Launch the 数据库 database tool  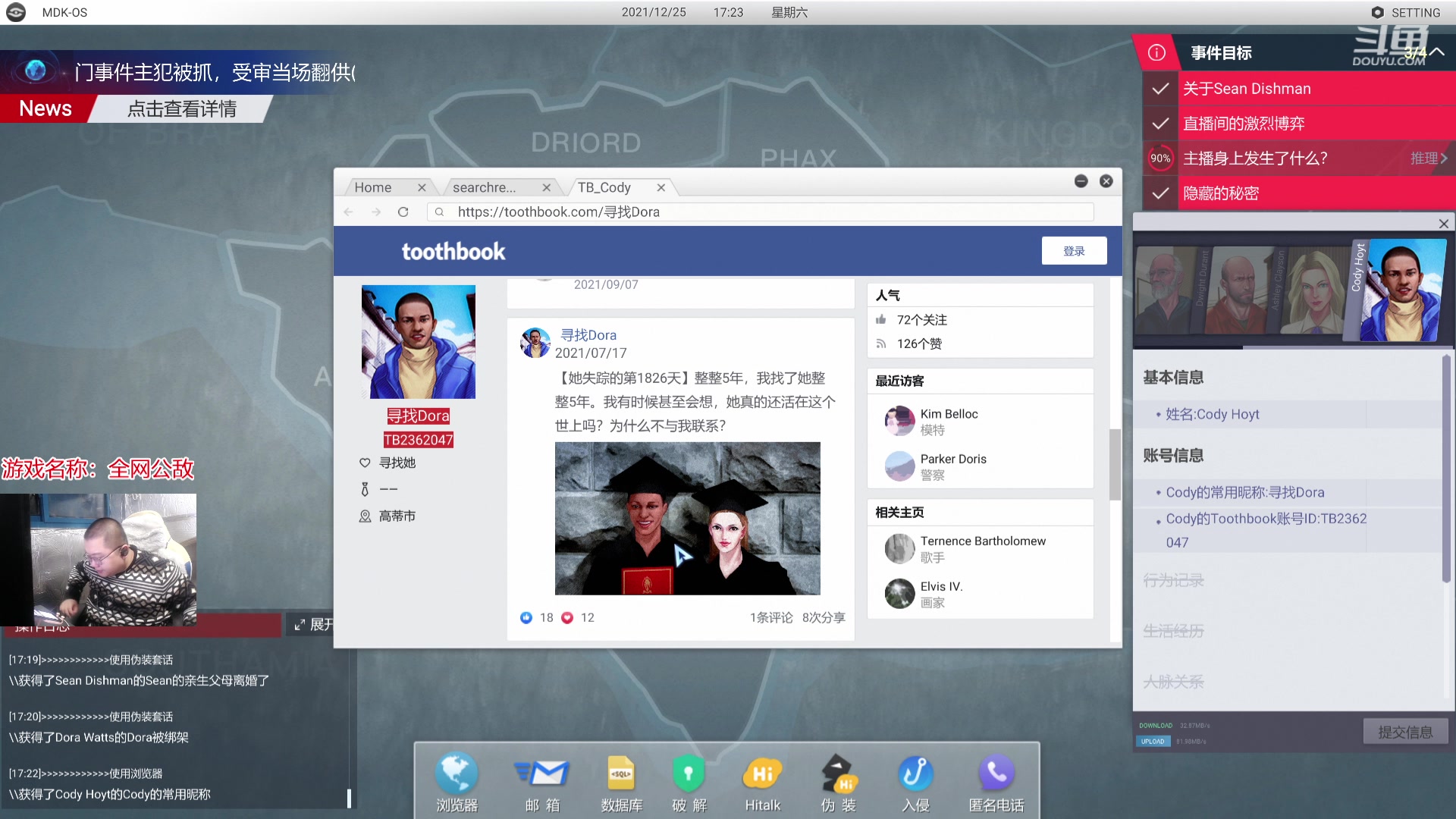[x=621, y=775]
